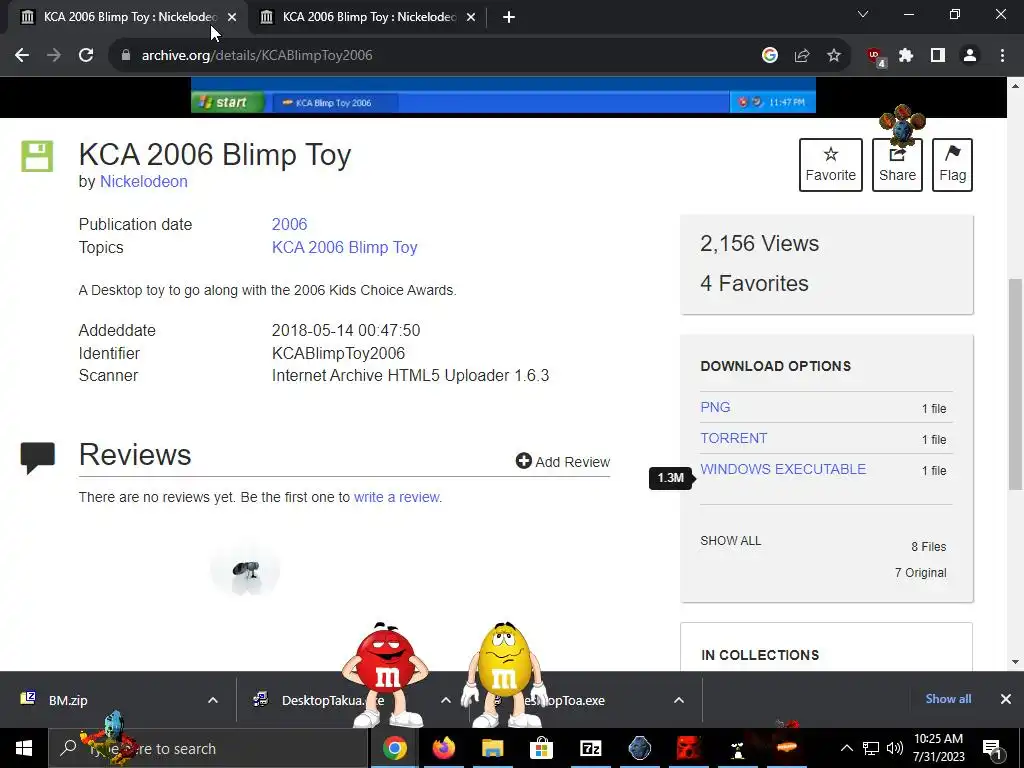
Task: Click the Favorite button
Action: pyautogui.click(x=831, y=165)
